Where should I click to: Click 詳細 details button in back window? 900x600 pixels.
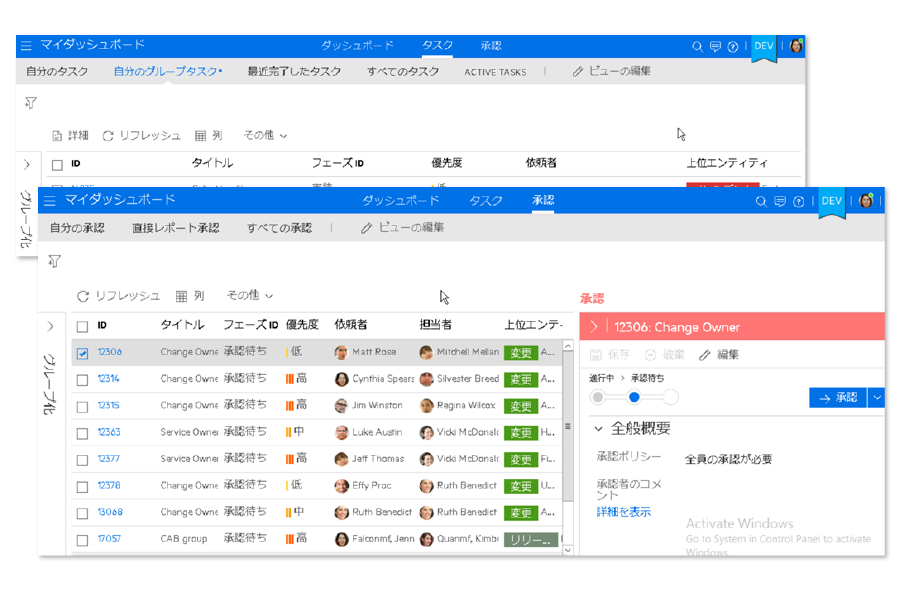point(70,136)
